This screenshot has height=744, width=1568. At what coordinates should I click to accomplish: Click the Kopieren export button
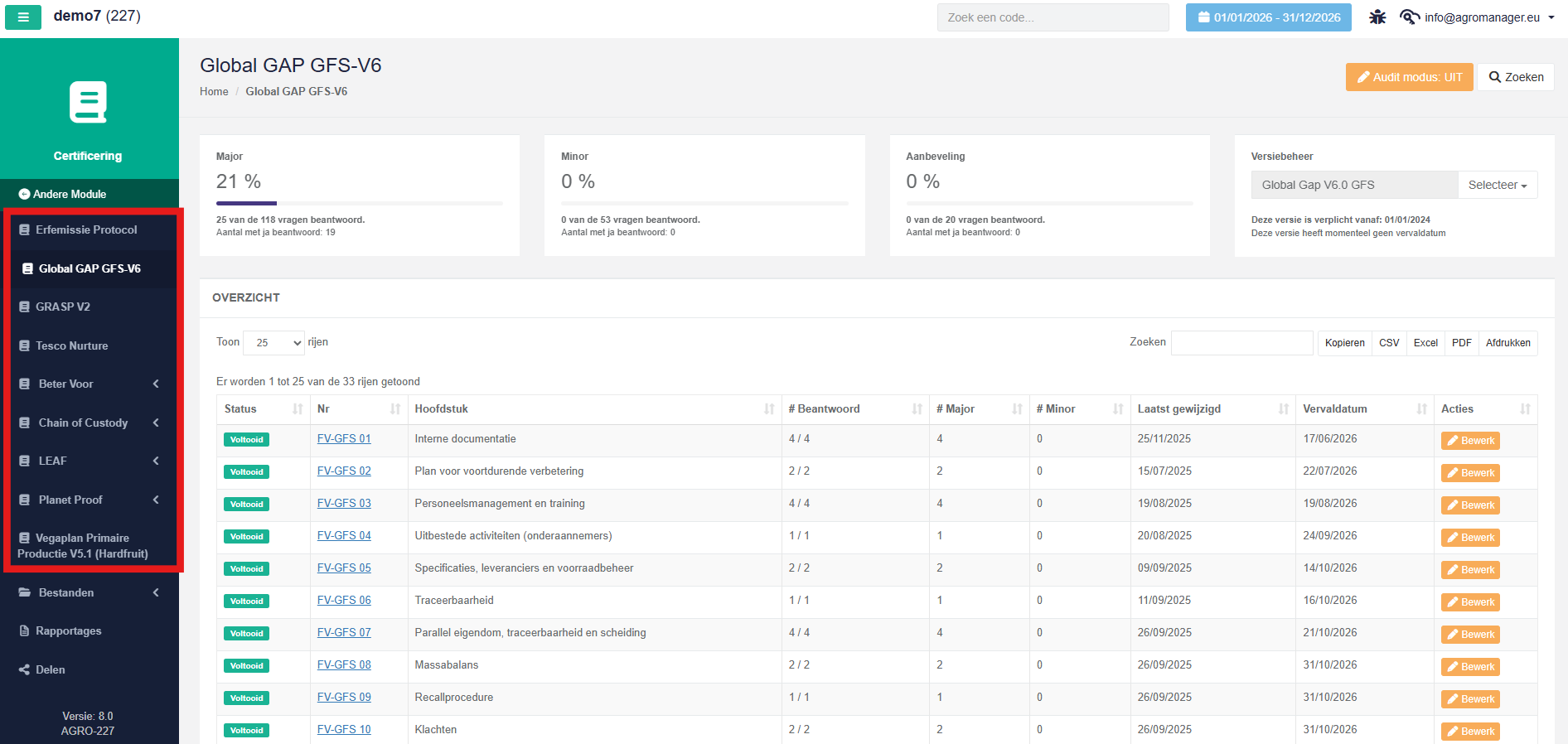[x=1344, y=343]
